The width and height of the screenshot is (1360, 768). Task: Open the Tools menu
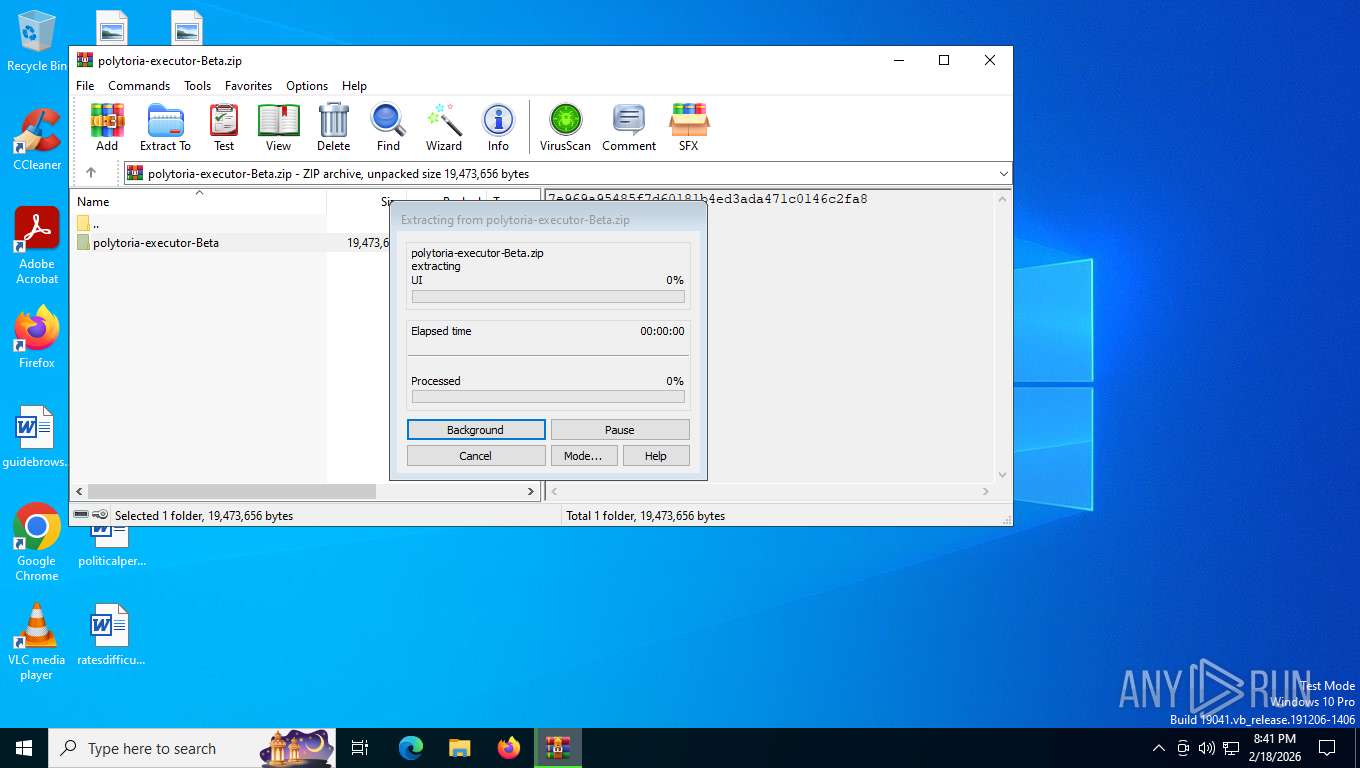[x=197, y=86]
